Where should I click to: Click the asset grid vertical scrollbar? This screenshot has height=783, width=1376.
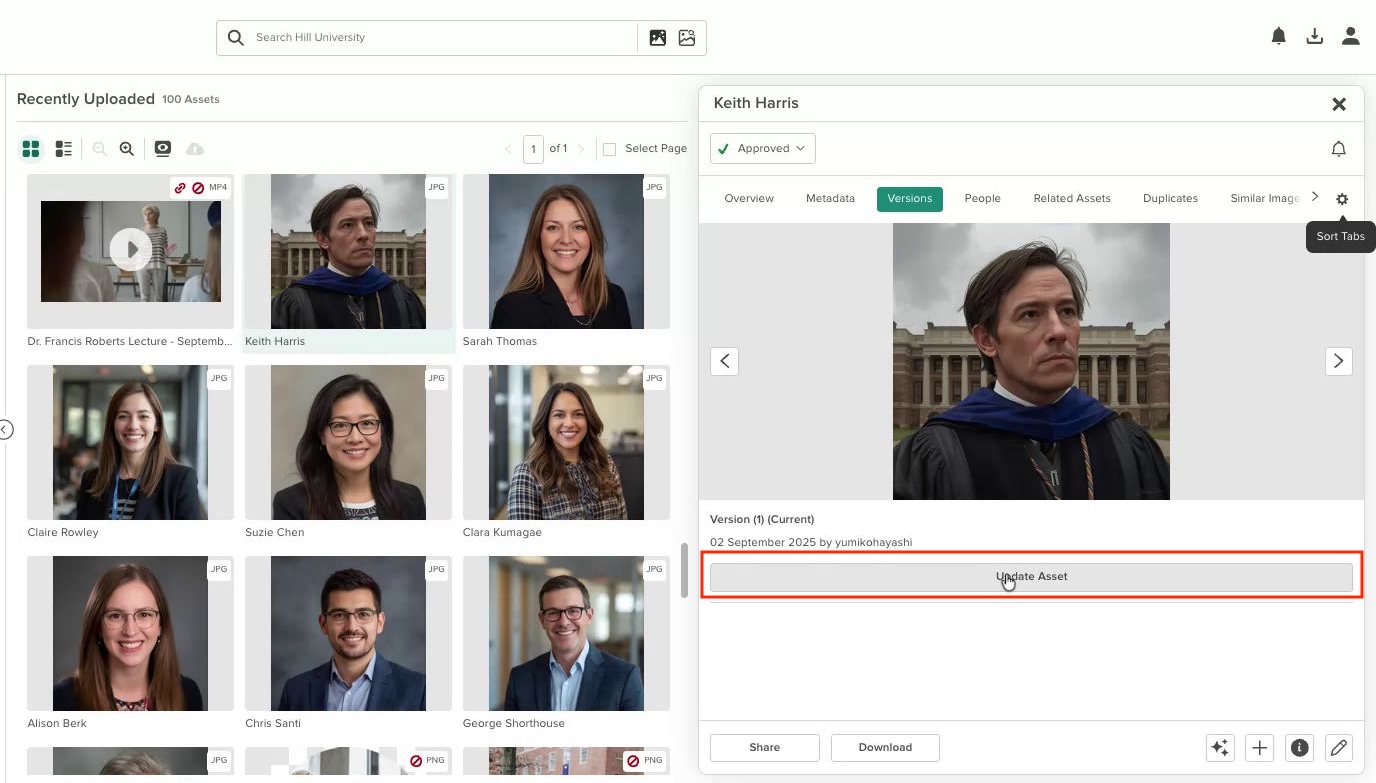pos(684,570)
